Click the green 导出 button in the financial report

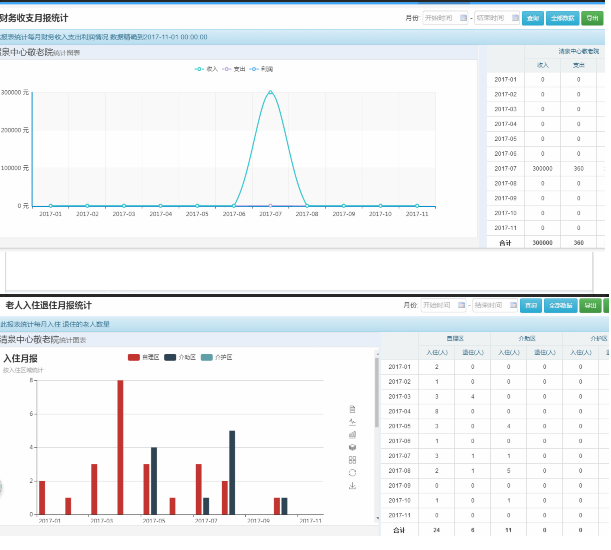coord(592,18)
